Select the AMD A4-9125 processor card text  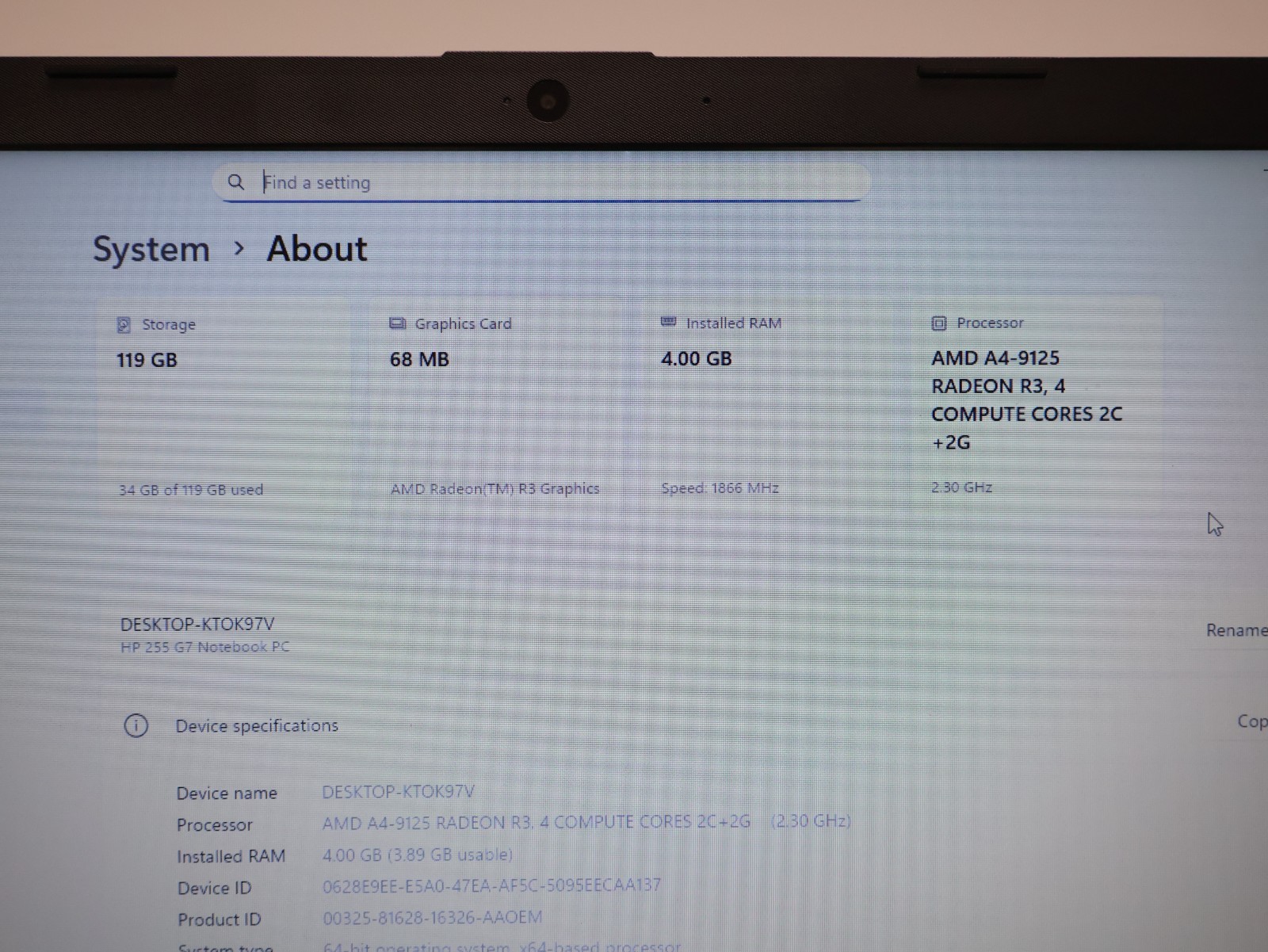(x=1027, y=400)
